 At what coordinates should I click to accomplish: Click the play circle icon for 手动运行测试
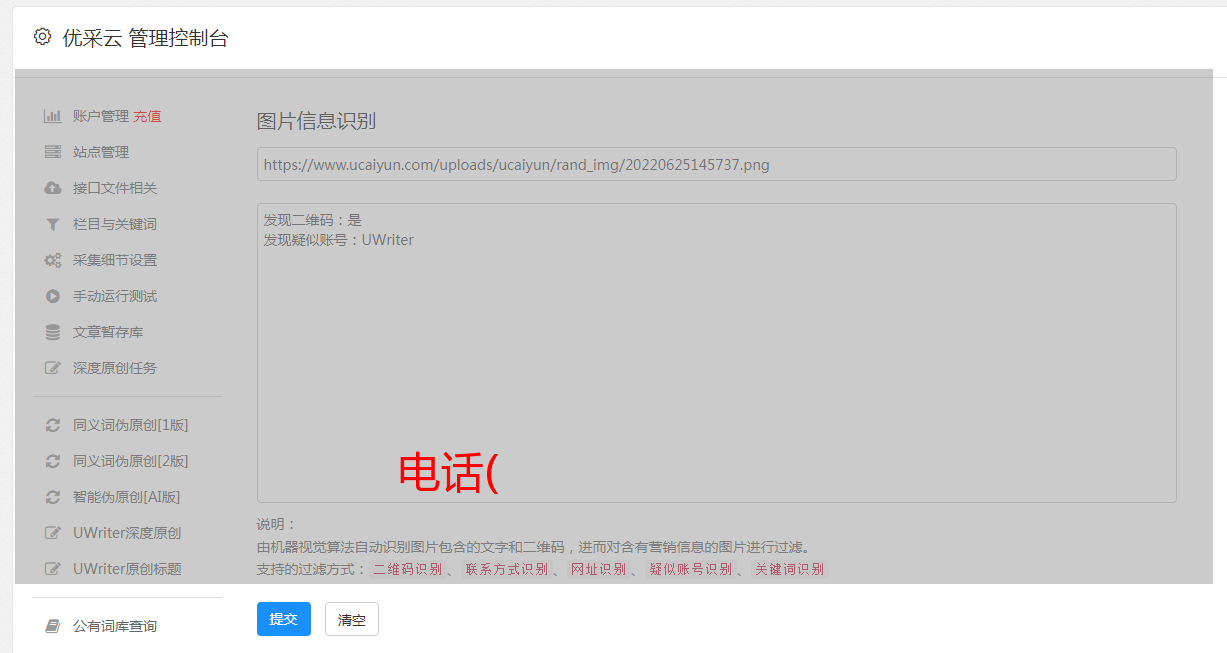pyautogui.click(x=53, y=296)
